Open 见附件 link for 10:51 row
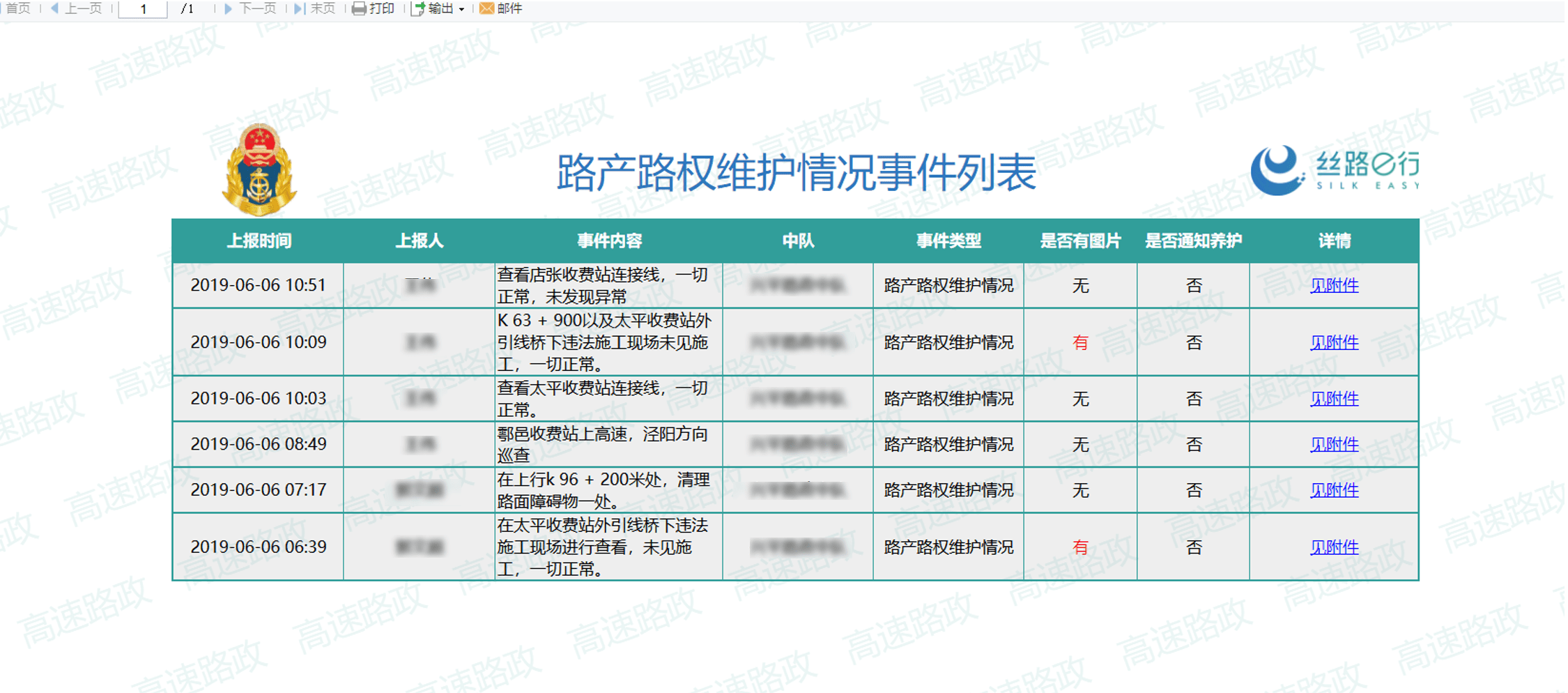This screenshot has height=693, width=1568. pyautogui.click(x=1334, y=285)
